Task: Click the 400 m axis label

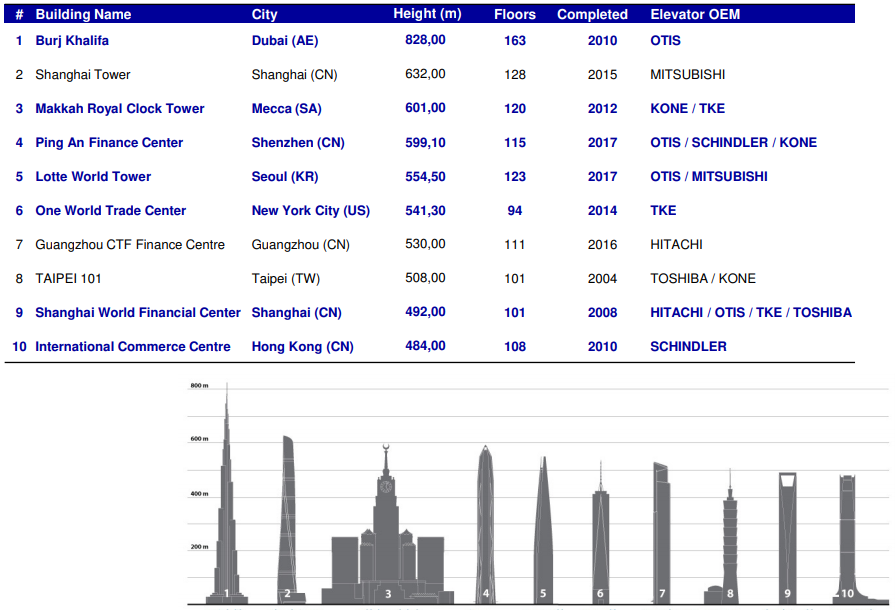Action: [x=199, y=494]
